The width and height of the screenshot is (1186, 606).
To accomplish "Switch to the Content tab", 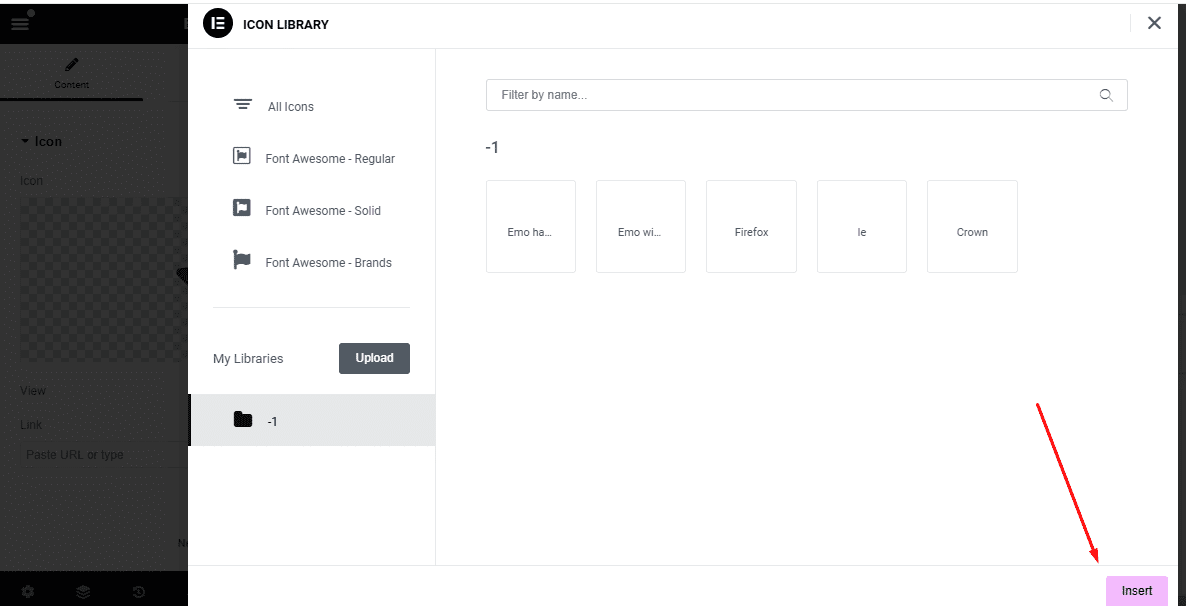I will (71, 73).
